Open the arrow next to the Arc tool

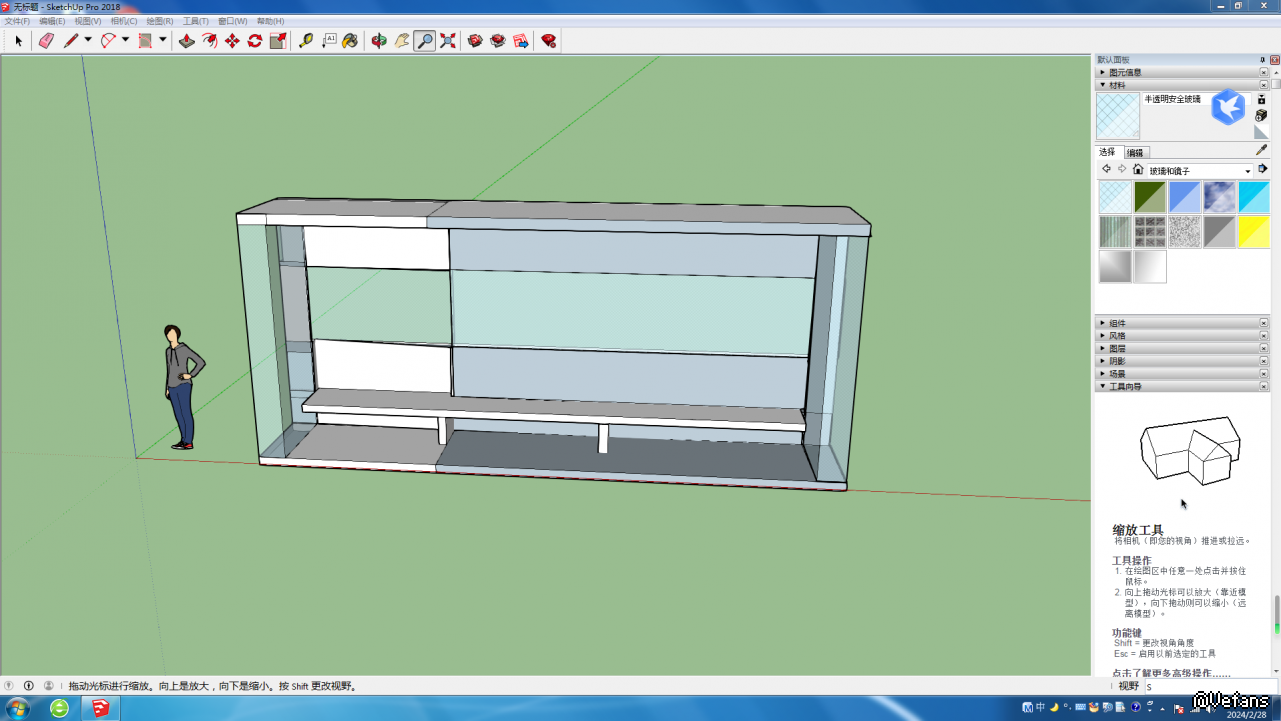[x=125, y=41]
